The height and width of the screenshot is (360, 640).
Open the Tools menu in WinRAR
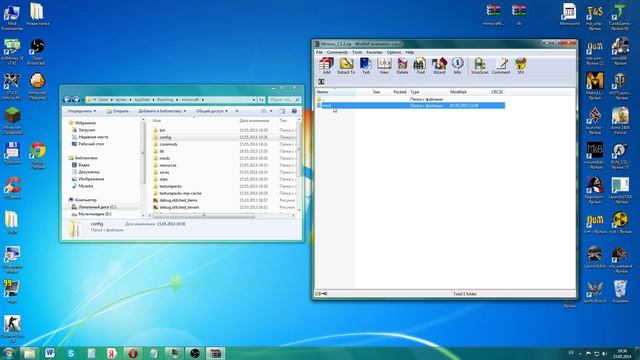tap(357, 52)
